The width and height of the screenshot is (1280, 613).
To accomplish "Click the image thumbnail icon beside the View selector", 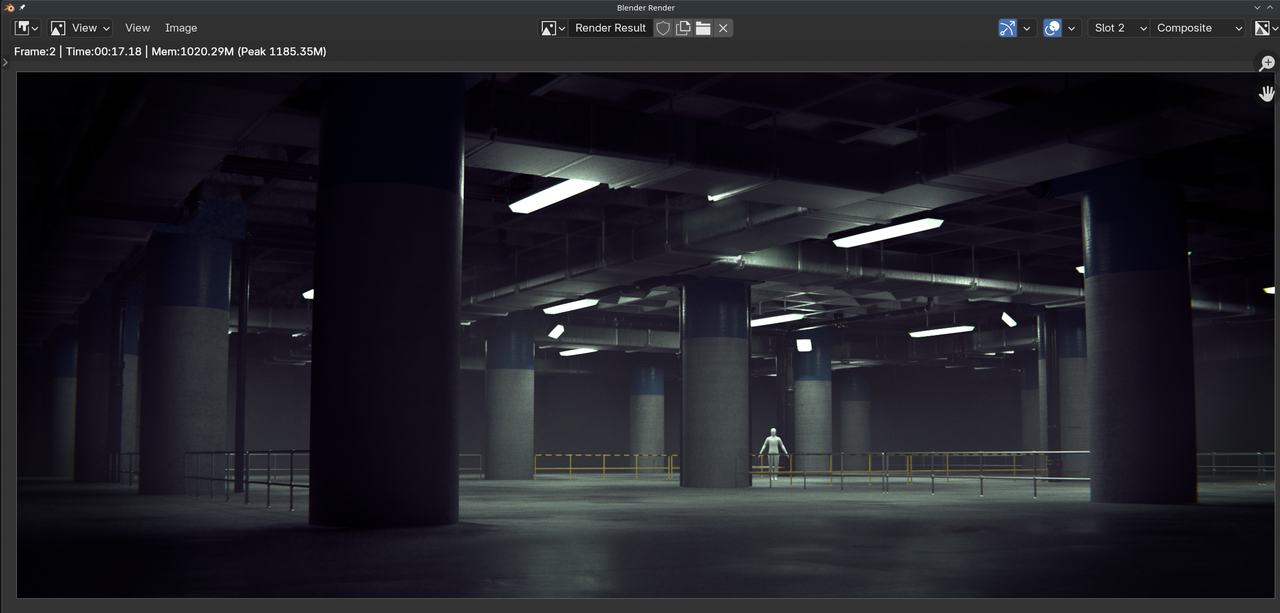I will coord(57,27).
